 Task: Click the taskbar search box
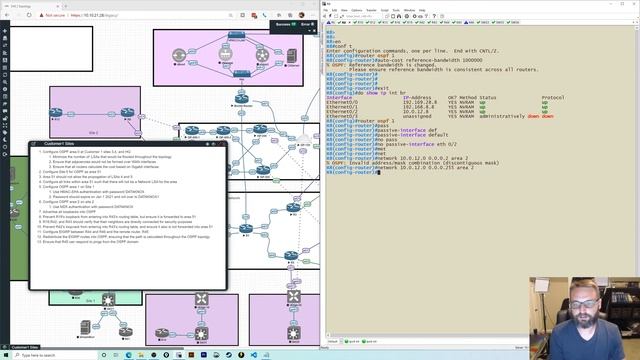[54, 355]
